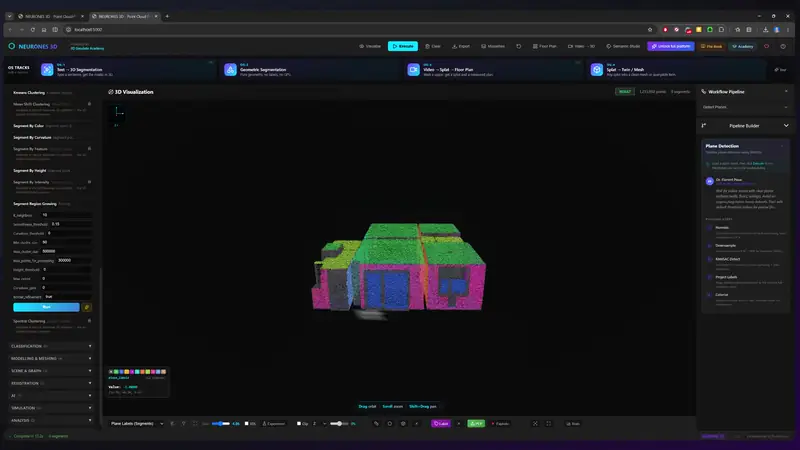800x450 pixels.
Task: Click the lock icon beside Mean Shift Clustering
Action: pos(89,104)
